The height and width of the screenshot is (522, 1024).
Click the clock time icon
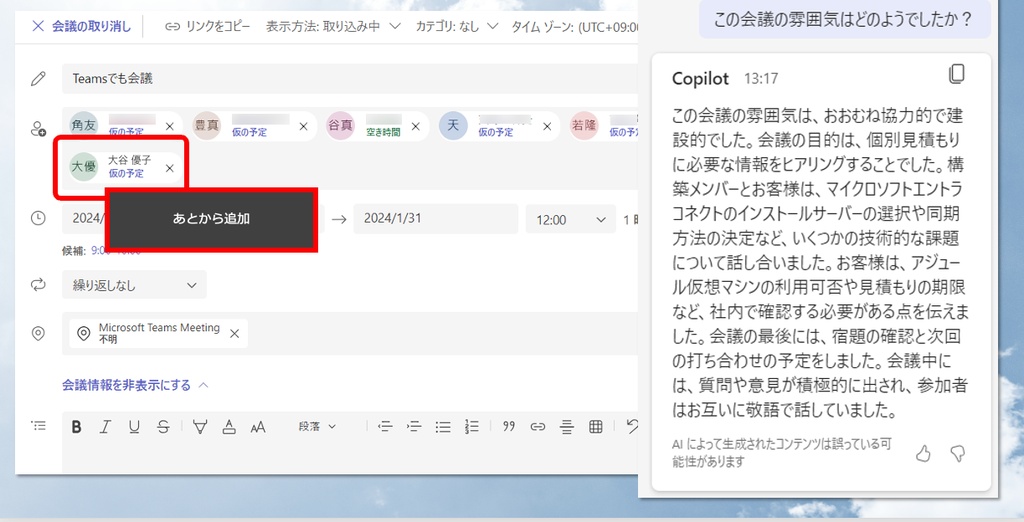pyautogui.click(x=39, y=218)
